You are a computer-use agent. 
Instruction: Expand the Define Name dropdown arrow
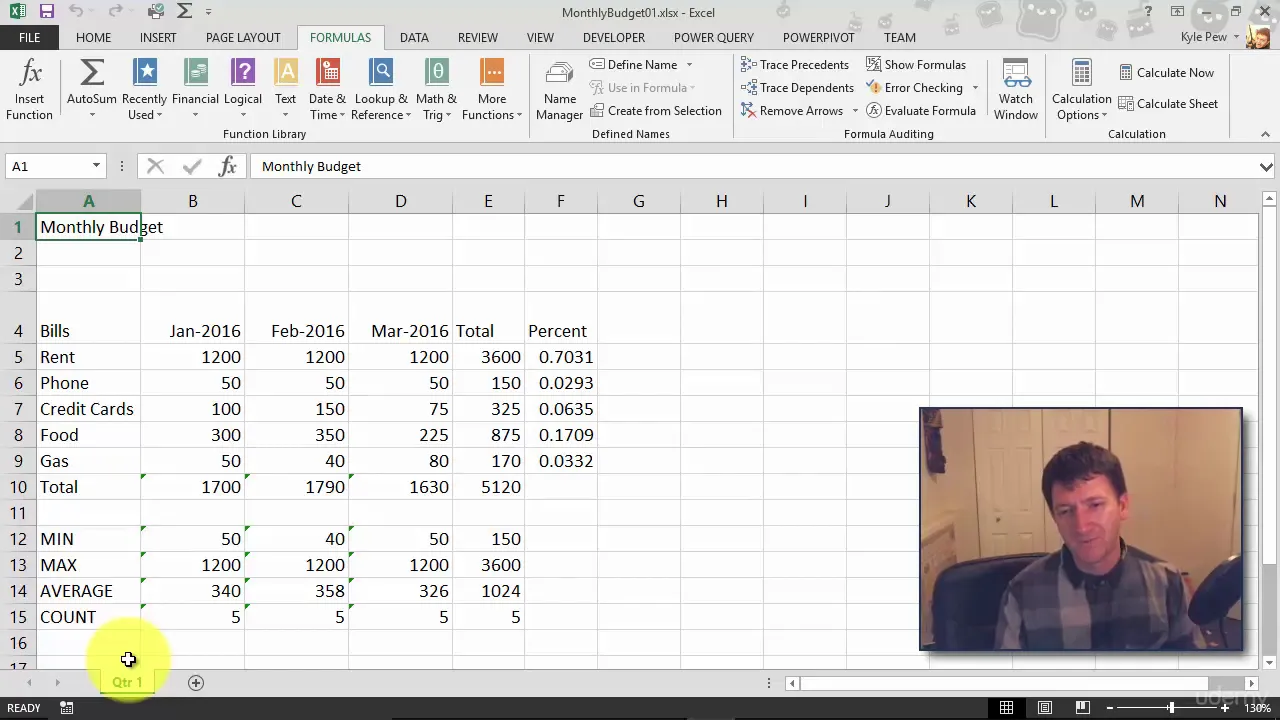tap(689, 64)
